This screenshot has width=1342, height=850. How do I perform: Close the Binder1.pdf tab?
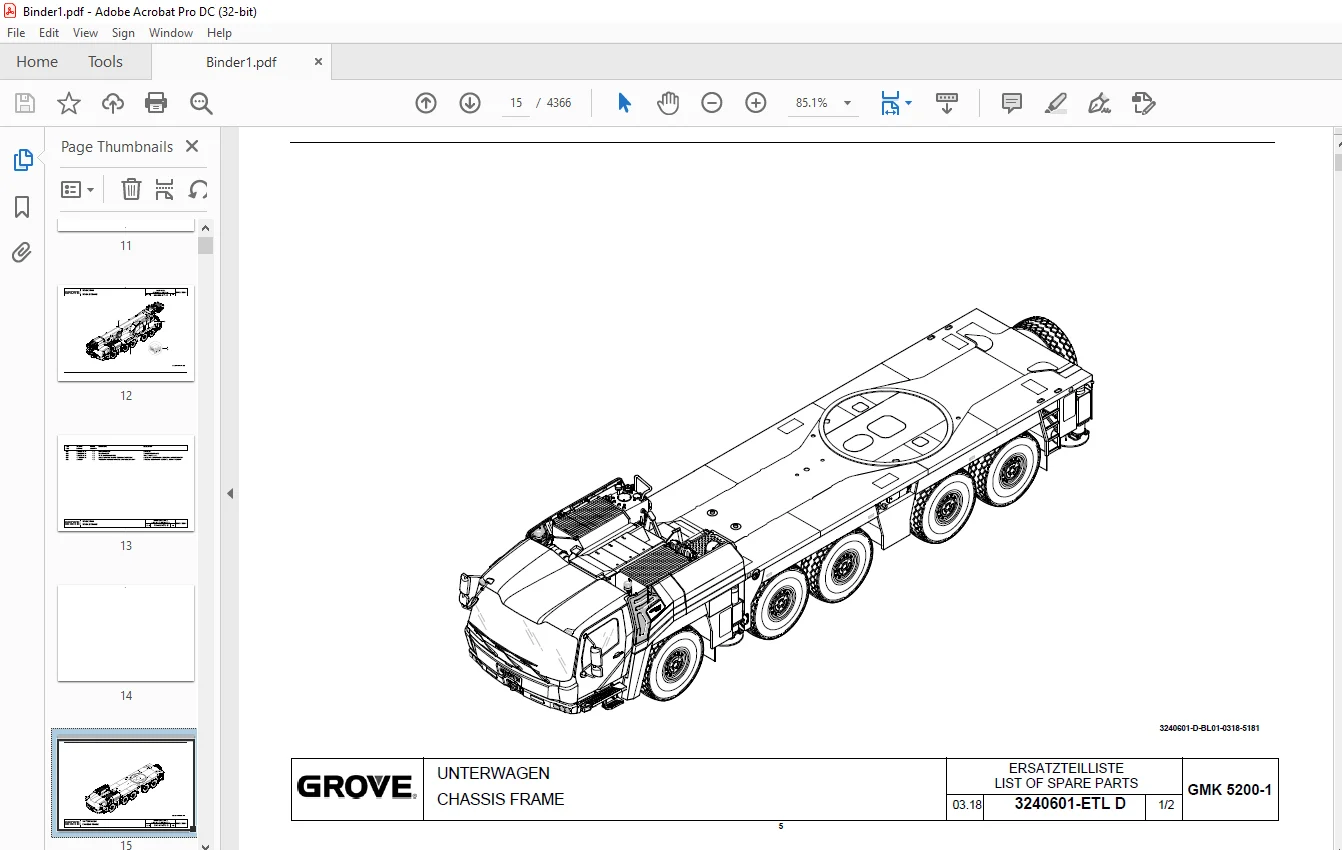[319, 61]
